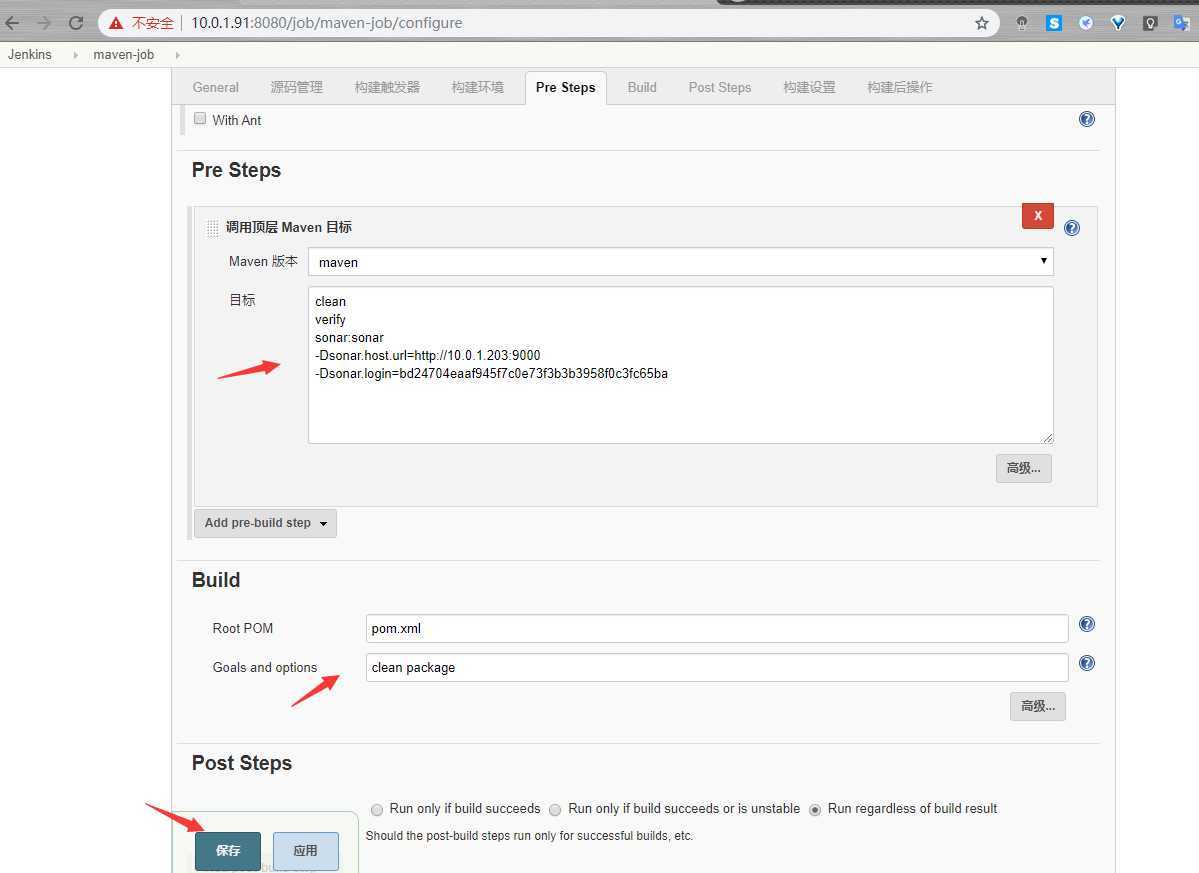This screenshot has height=873, width=1199.
Task: Click the Goals and options input field
Action: pyautogui.click(x=717, y=667)
